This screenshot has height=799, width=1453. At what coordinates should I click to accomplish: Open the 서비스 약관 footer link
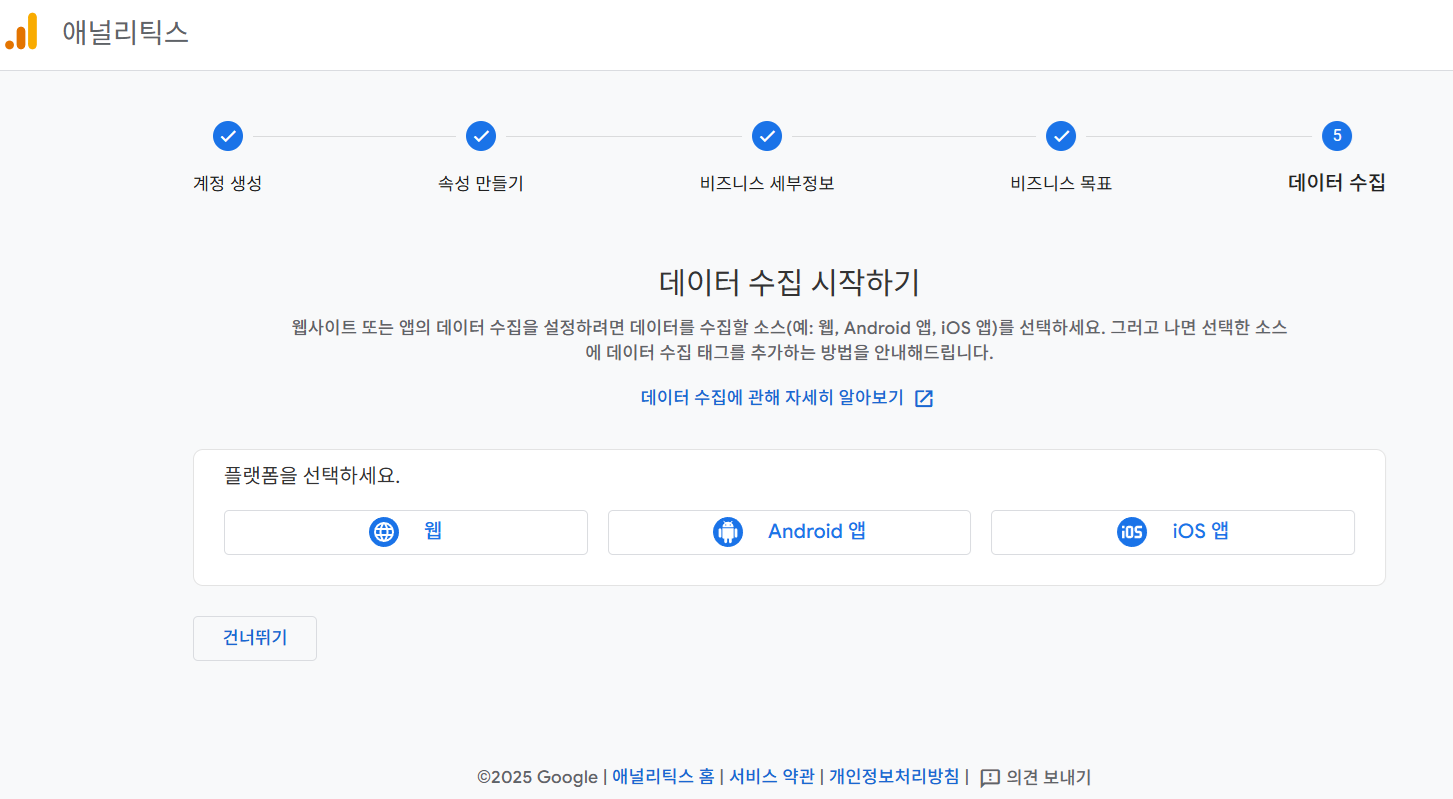(771, 777)
